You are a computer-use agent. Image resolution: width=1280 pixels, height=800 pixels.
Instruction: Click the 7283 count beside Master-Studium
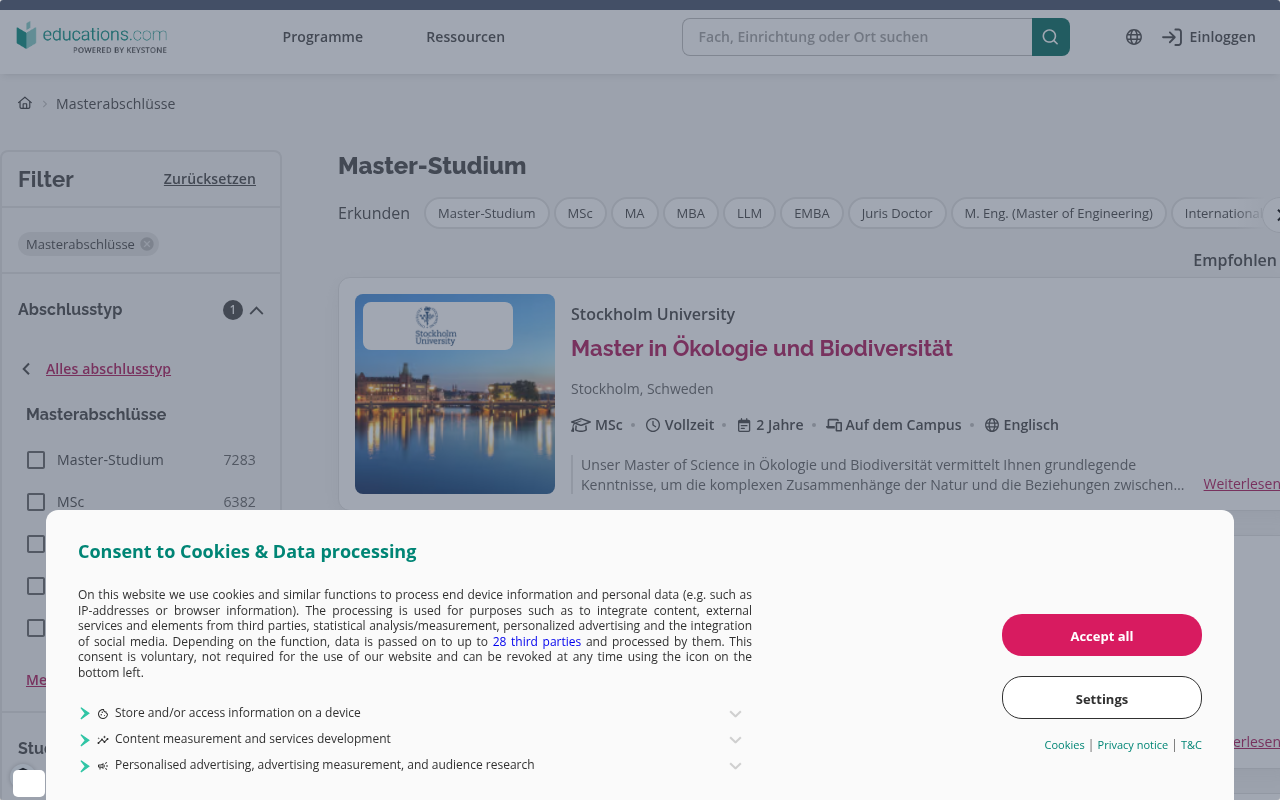point(240,460)
